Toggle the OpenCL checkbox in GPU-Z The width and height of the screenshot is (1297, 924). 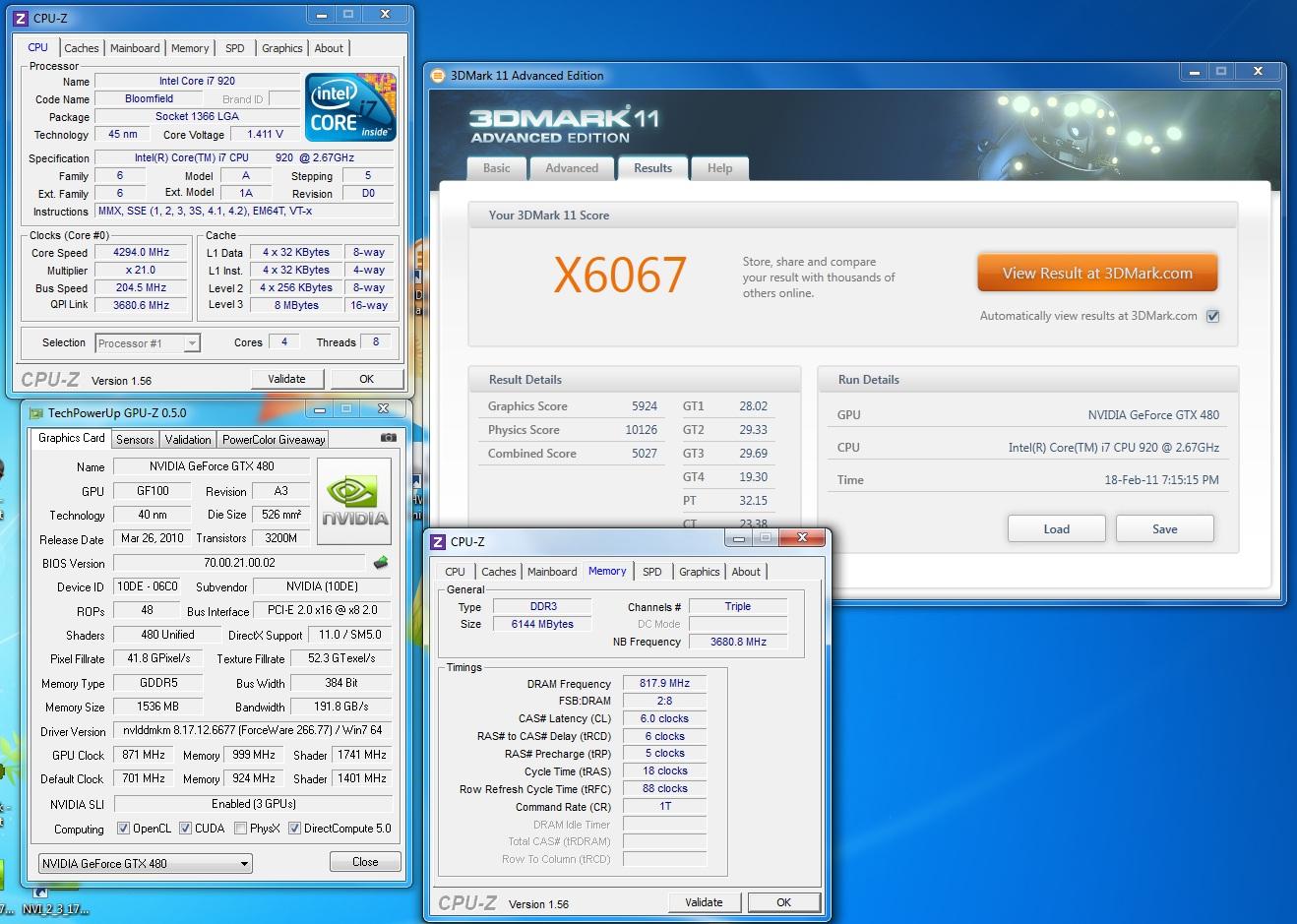pos(123,829)
